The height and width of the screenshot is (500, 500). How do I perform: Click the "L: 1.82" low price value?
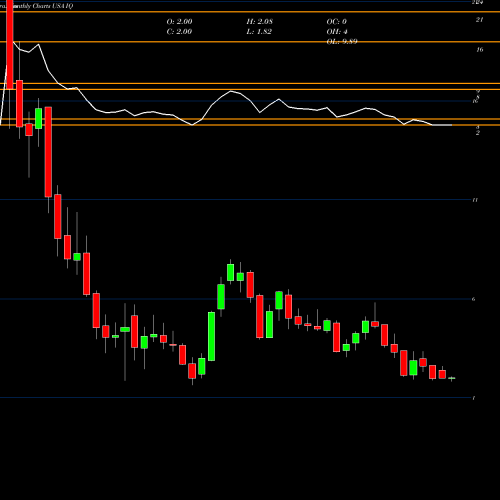tap(259, 32)
